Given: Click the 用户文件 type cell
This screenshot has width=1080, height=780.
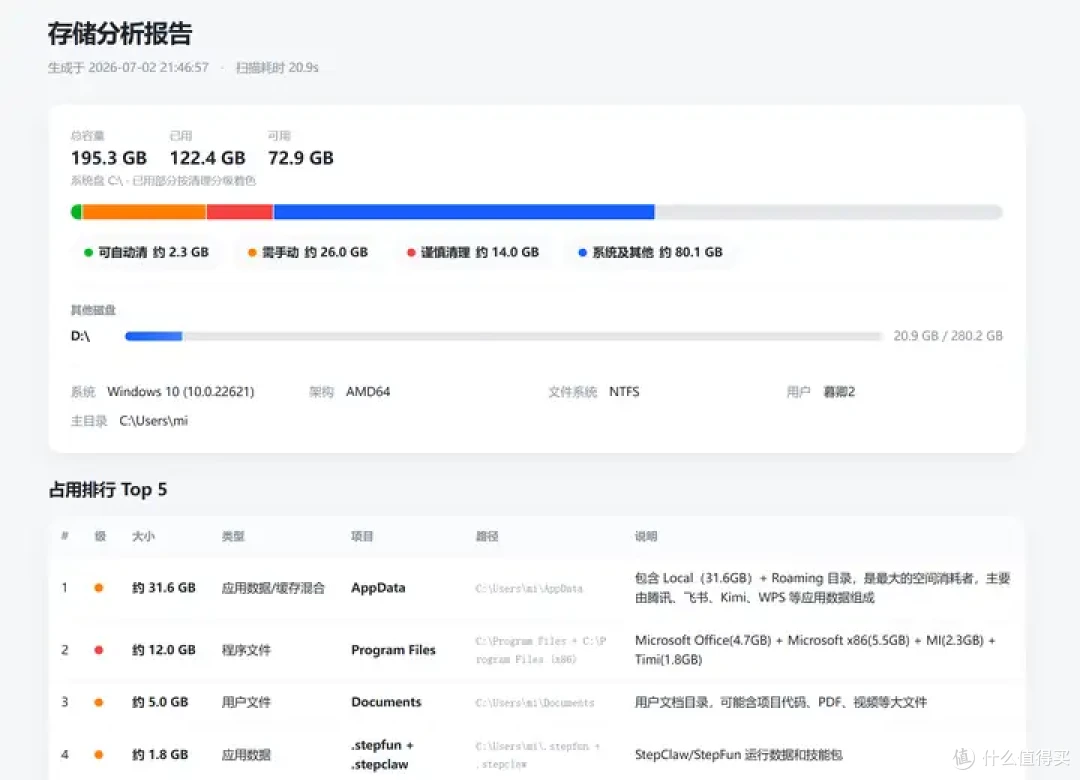Looking at the screenshot, I should pos(246,702).
